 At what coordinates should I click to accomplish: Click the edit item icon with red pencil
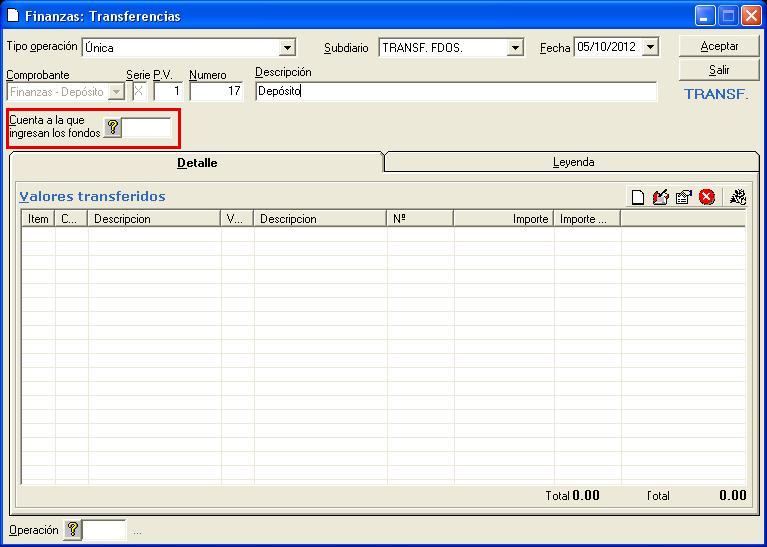[x=660, y=197]
